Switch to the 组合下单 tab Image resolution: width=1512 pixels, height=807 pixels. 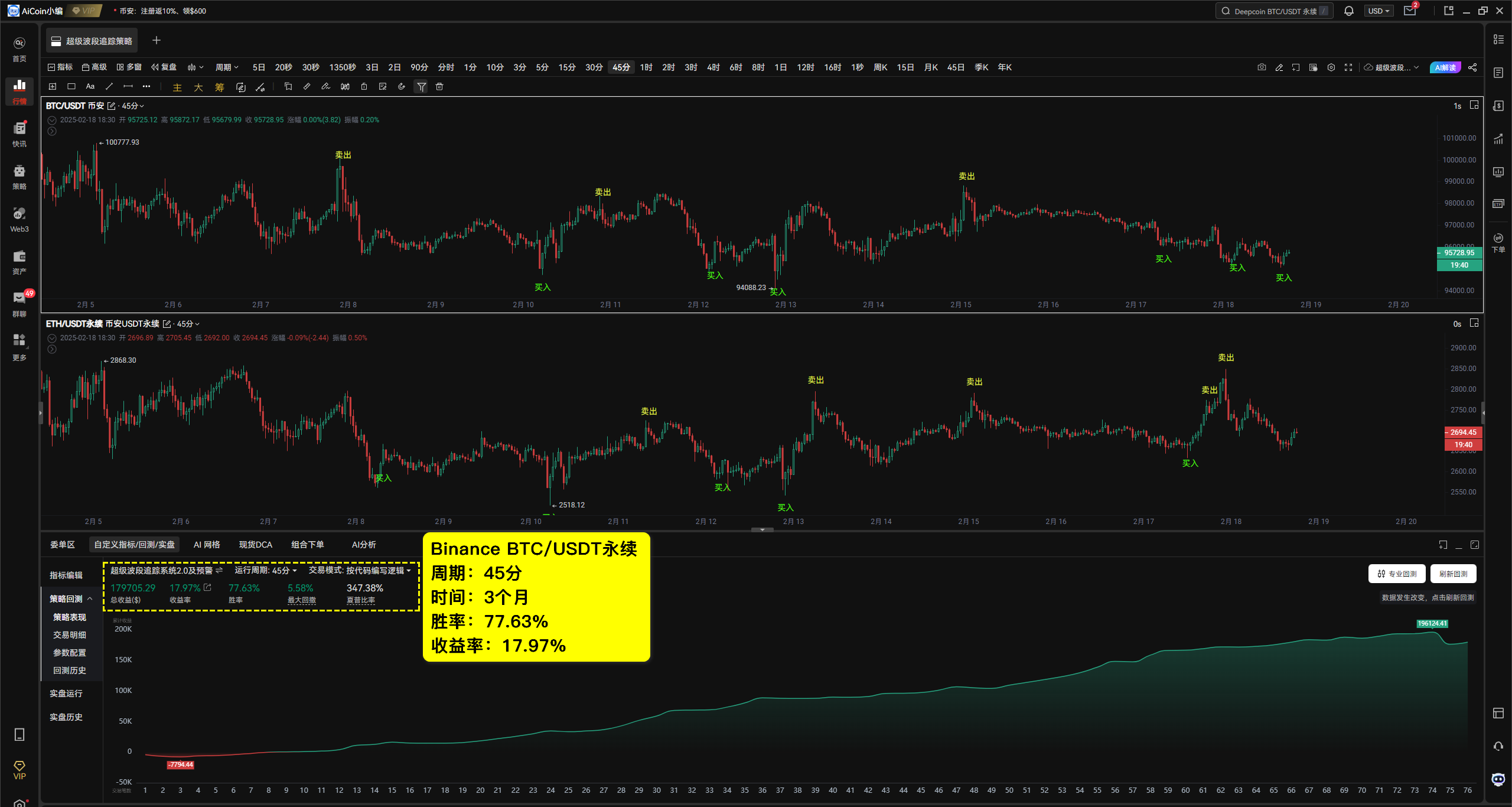(x=307, y=544)
